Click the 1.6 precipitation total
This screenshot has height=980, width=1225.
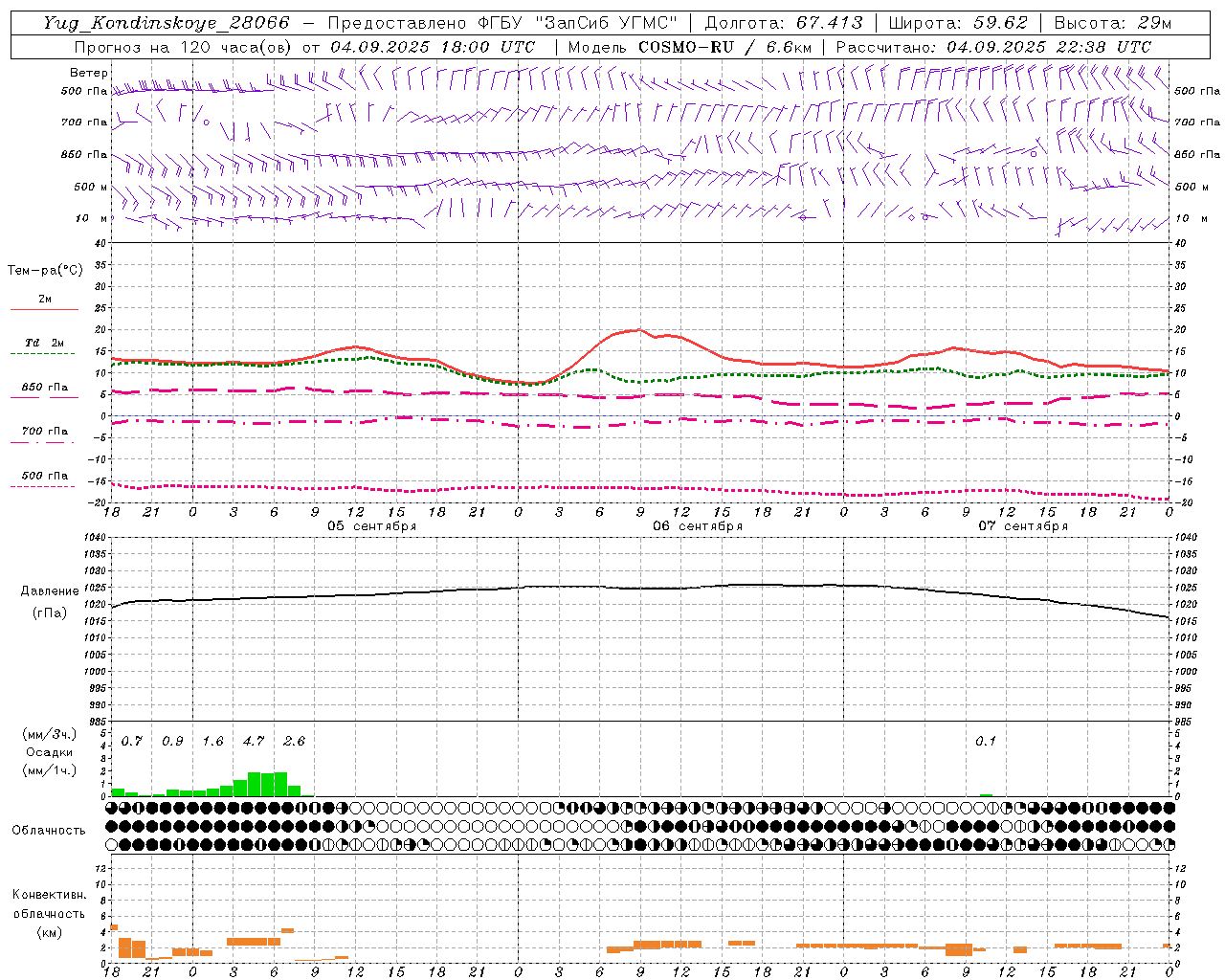click(x=212, y=742)
